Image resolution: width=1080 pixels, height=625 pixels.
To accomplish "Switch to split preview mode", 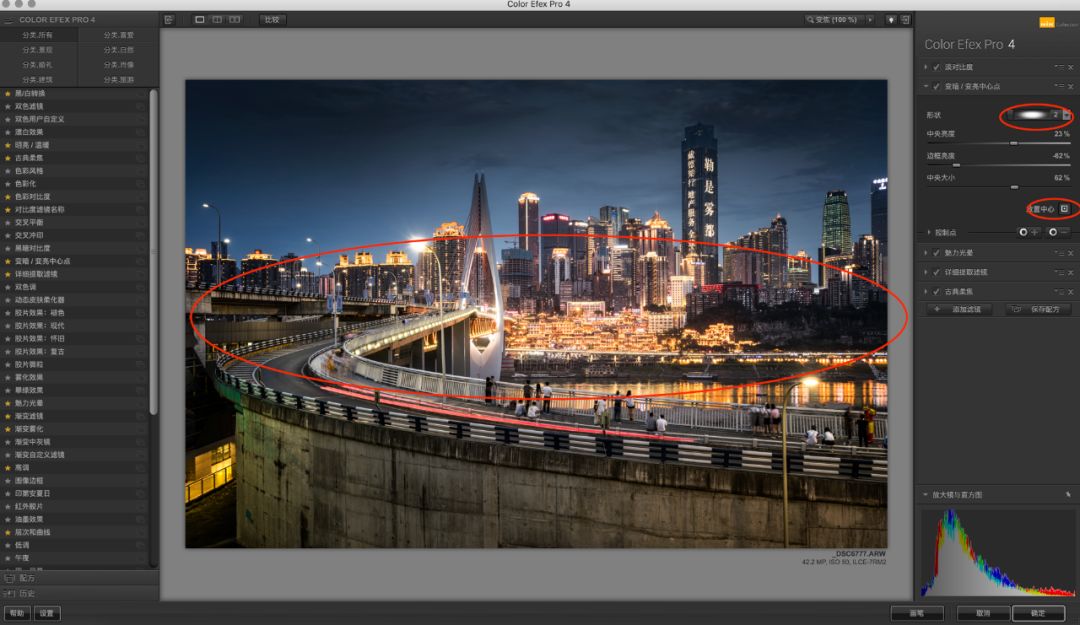I will point(217,20).
